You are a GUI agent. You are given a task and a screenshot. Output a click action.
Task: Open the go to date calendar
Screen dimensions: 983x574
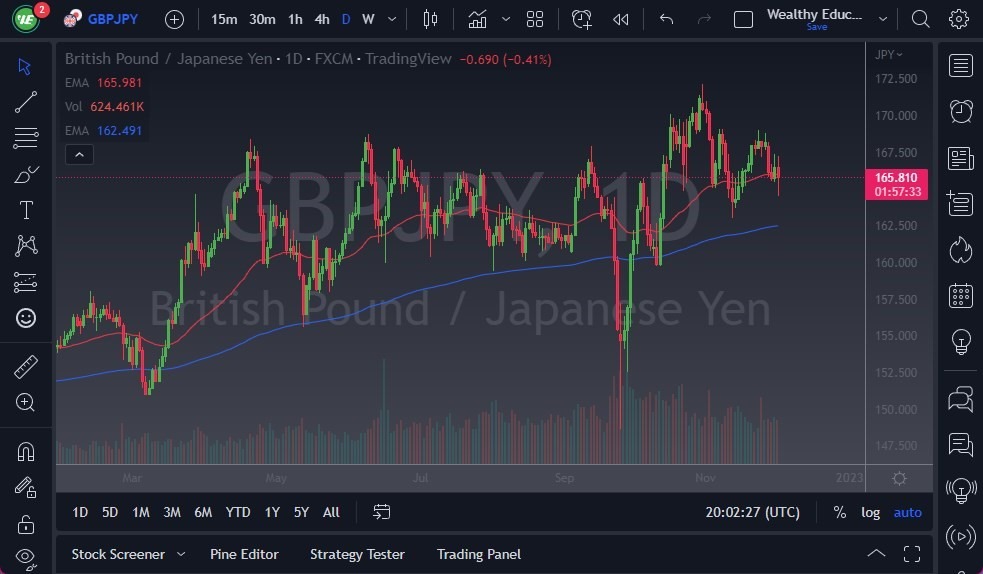coord(381,512)
